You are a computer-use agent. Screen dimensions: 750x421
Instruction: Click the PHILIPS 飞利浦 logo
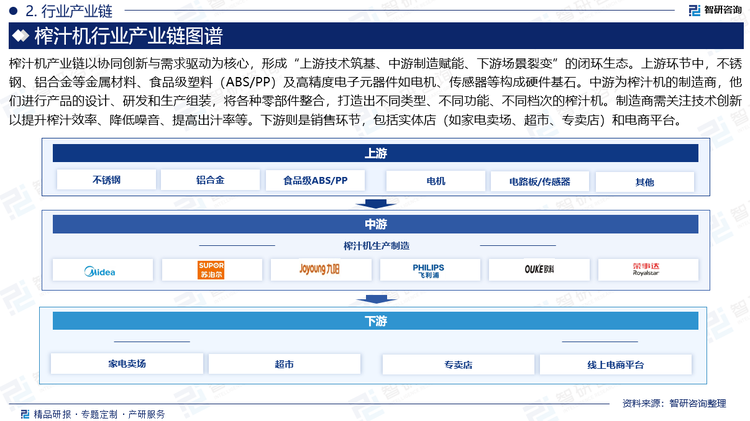pos(429,271)
